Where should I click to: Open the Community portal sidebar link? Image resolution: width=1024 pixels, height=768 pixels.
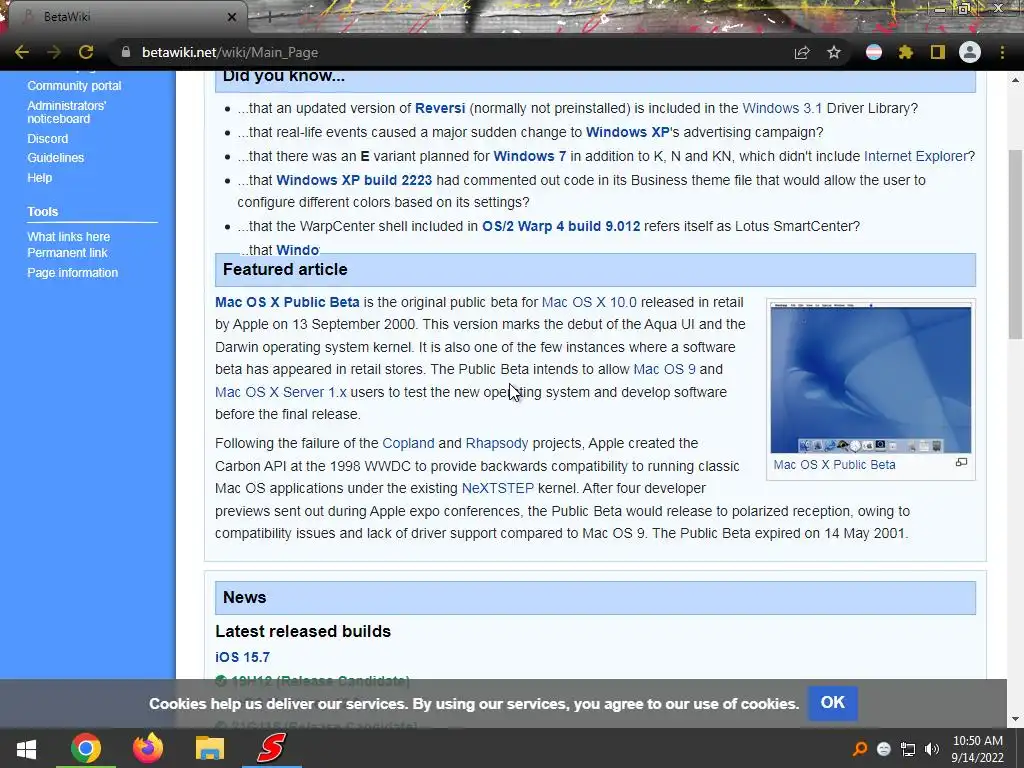(x=74, y=86)
